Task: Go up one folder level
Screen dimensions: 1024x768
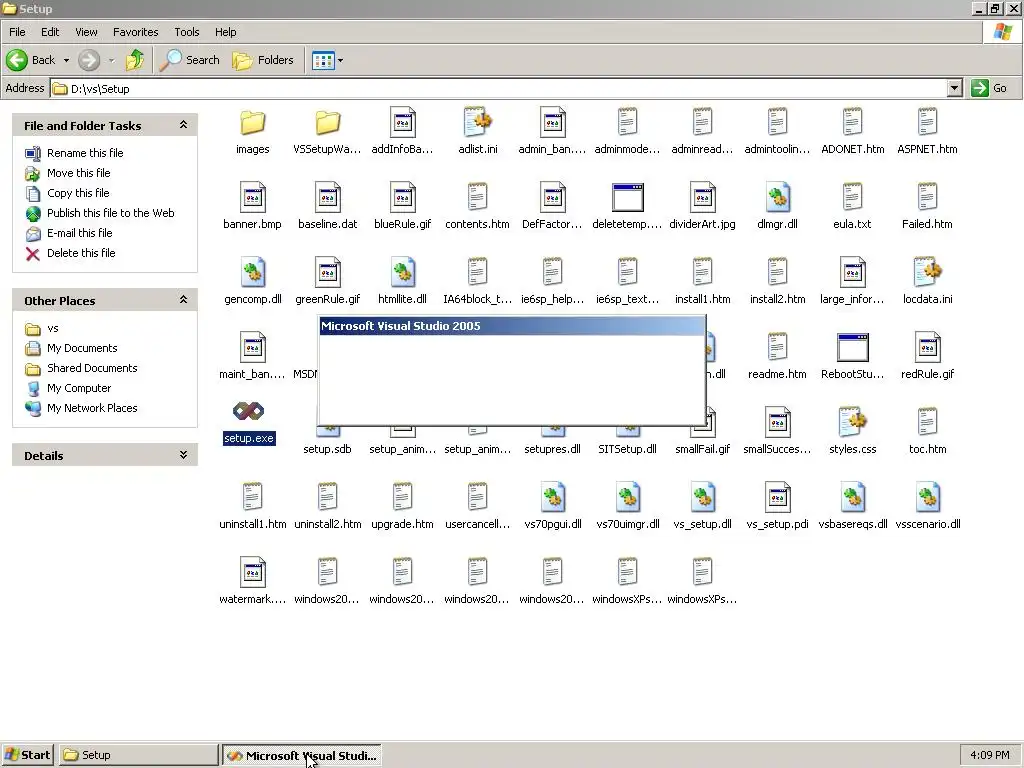Action: pos(135,60)
